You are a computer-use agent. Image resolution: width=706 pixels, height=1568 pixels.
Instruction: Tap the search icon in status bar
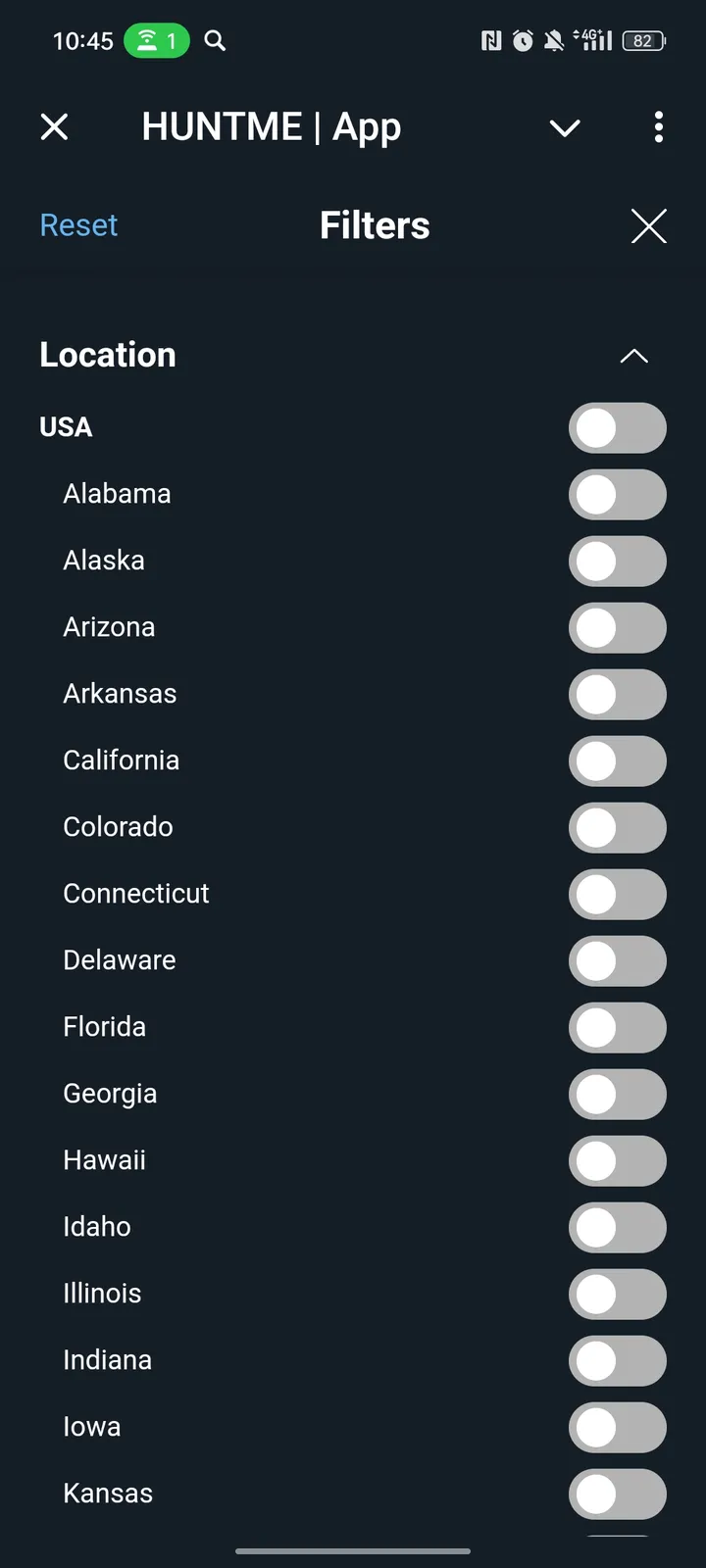215,40
